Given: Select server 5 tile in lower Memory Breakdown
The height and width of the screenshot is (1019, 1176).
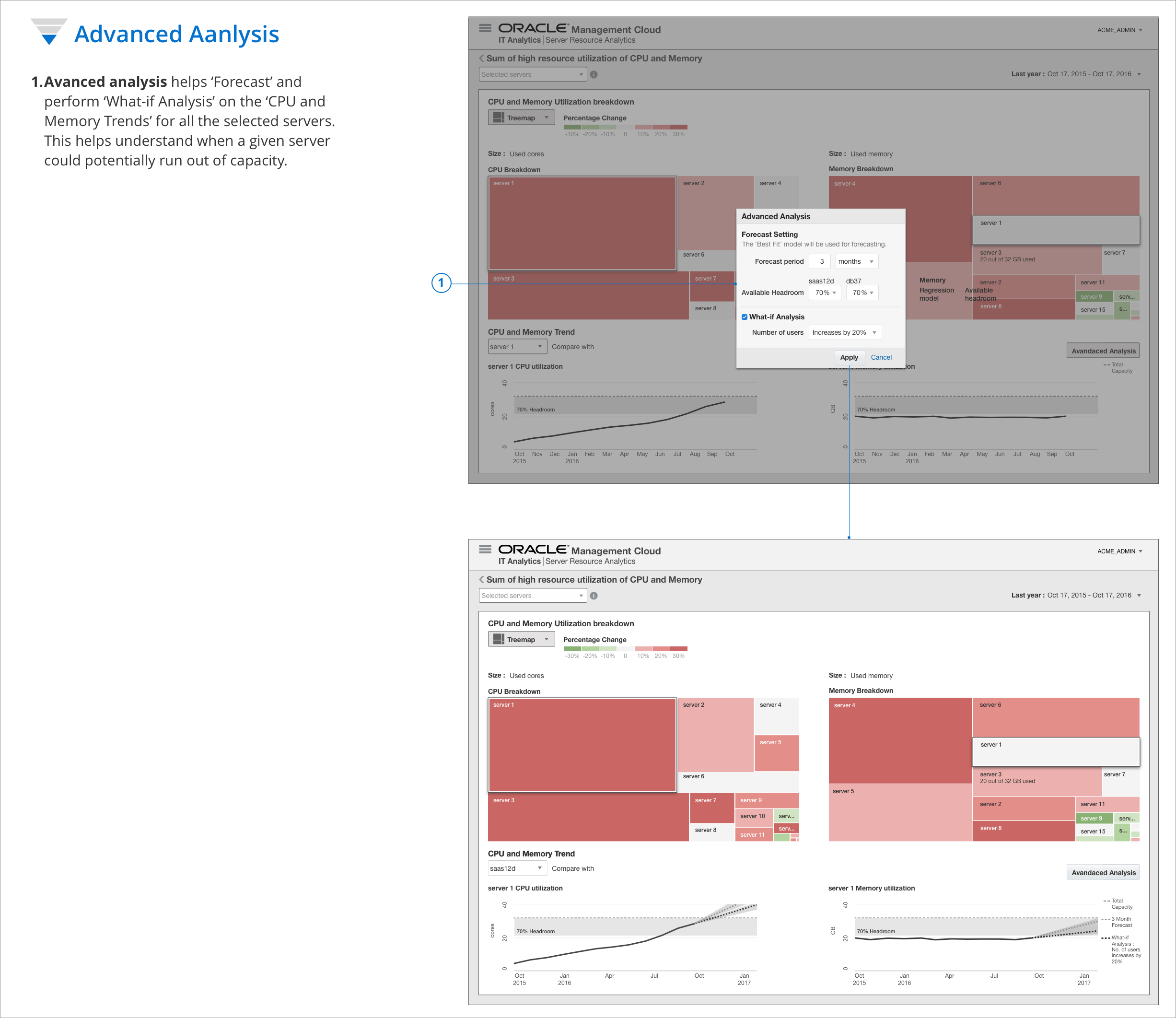Looking at the screenshot, I should click(x=900, y=813).
